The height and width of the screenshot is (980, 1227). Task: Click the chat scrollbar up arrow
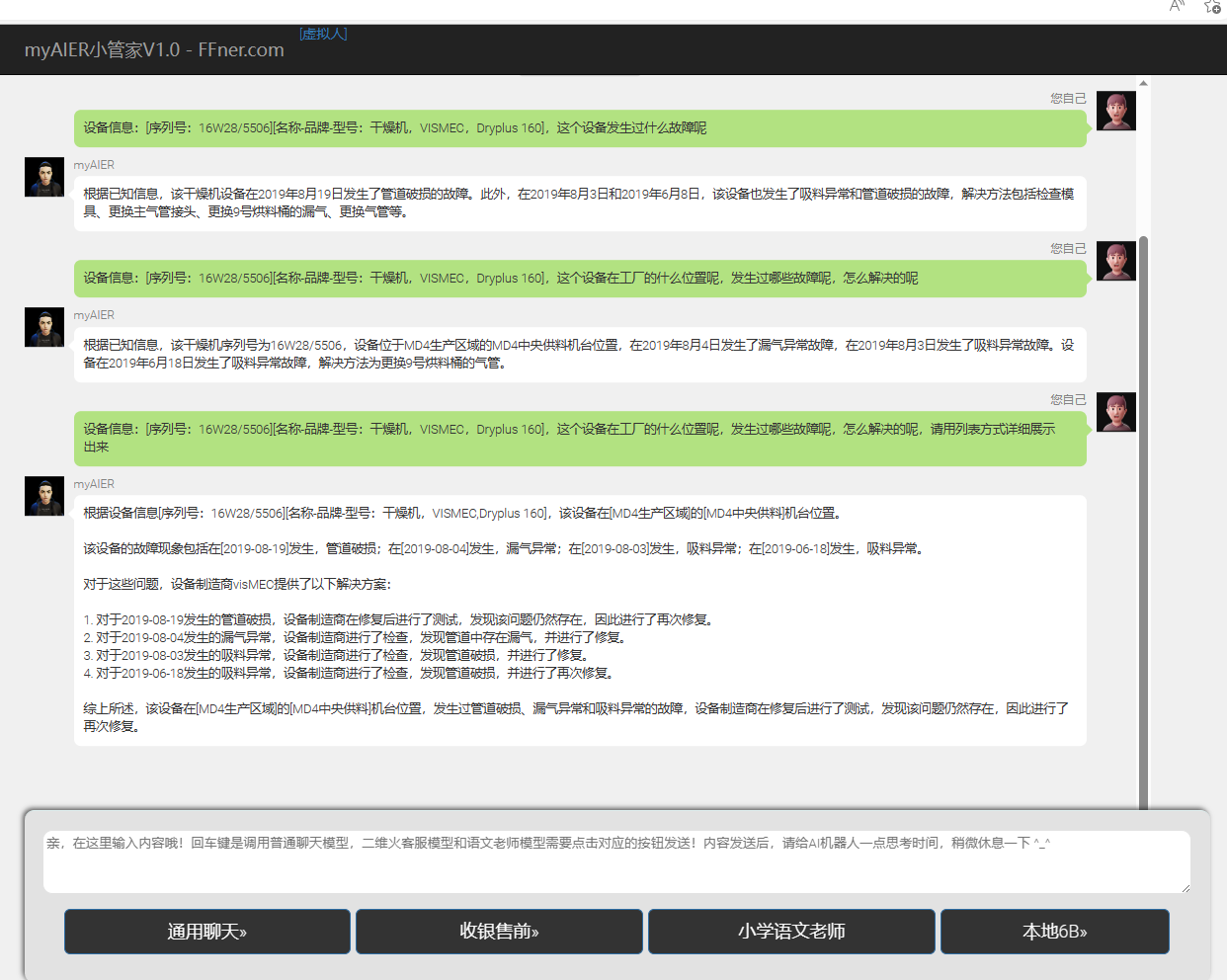tap(1143, 84)
